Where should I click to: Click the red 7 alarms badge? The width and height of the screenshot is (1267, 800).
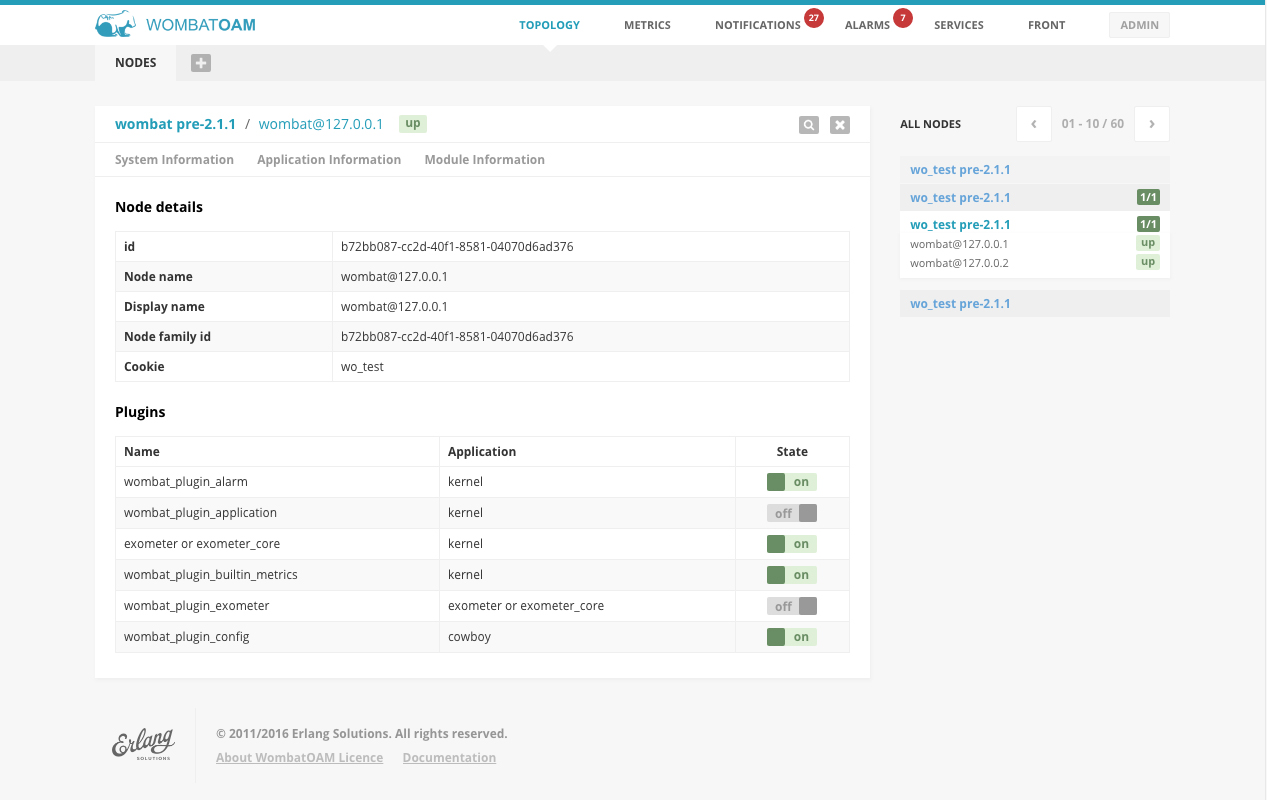coord(903,18)
